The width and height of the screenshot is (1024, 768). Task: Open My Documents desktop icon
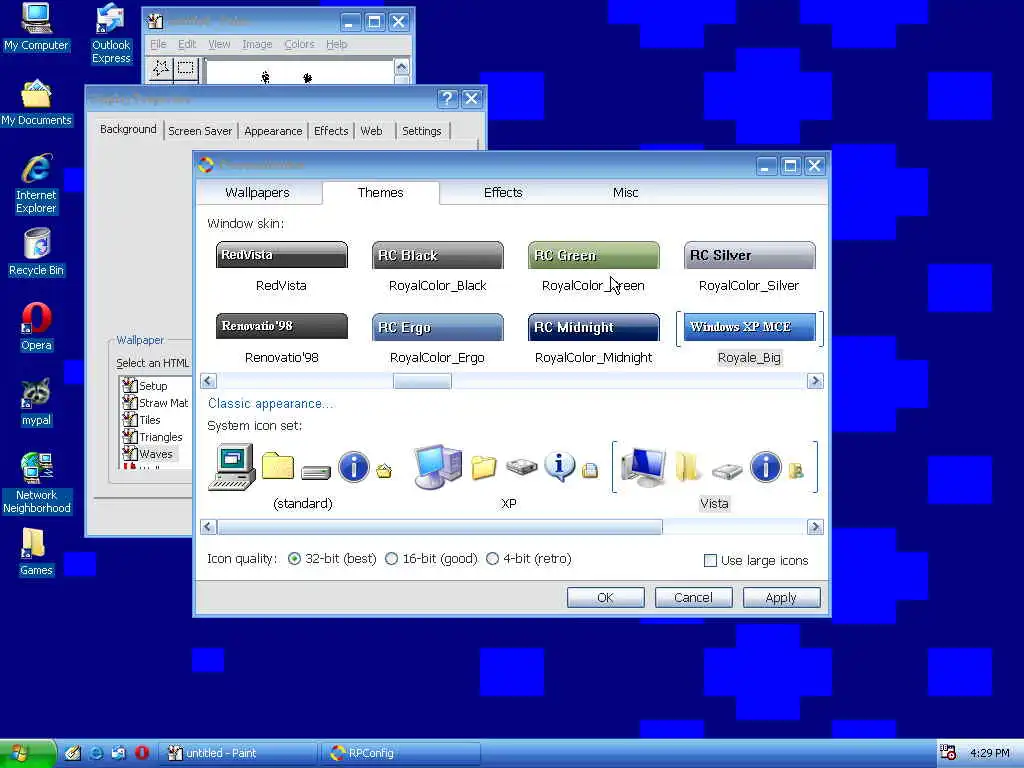coord(36,103)
